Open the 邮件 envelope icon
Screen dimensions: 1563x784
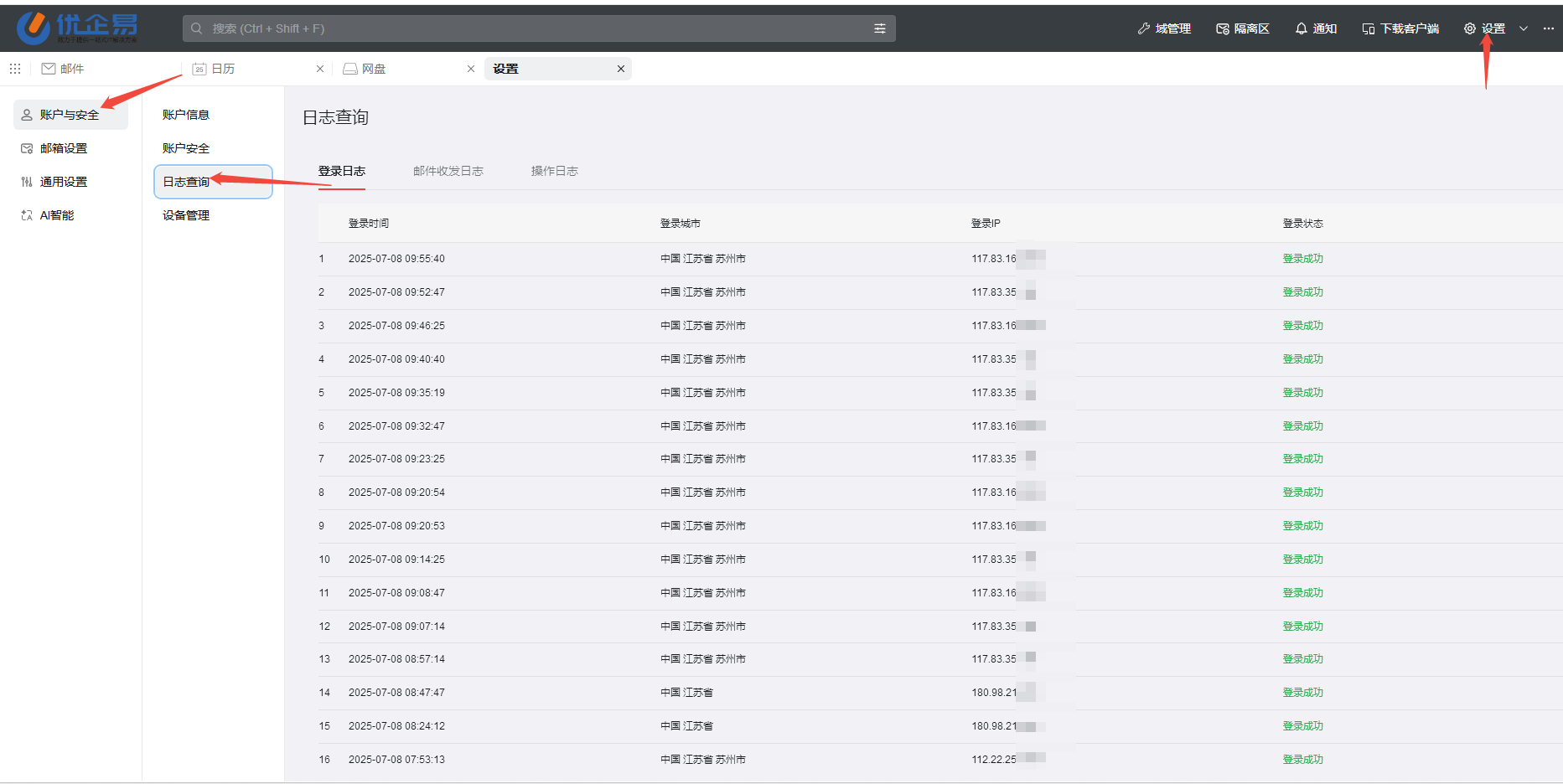(x=48, y=69)
